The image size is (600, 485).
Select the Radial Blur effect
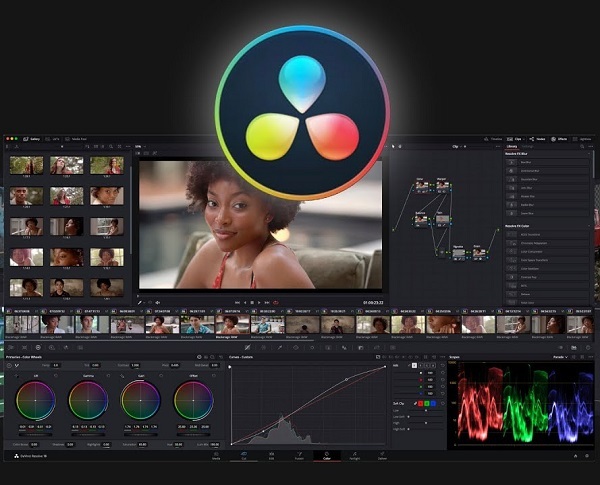[x=548, y=205]
